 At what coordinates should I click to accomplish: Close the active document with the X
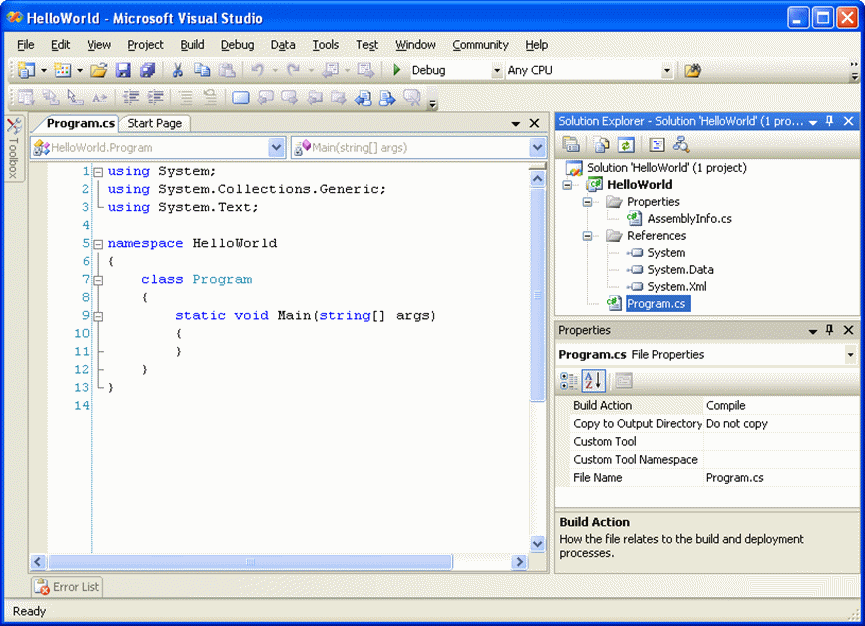[x=535, y=123]
